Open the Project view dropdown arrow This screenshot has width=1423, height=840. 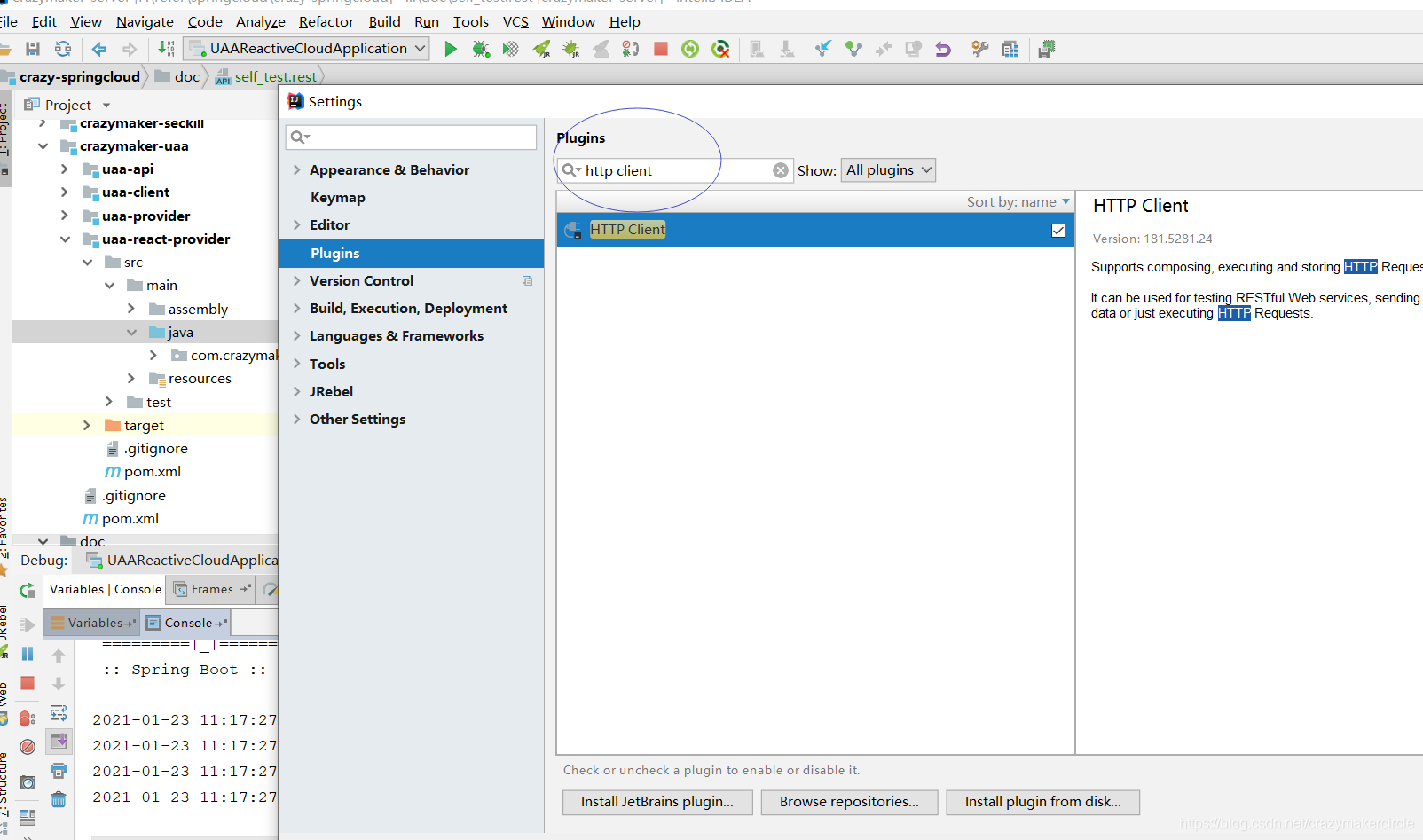[106, 105]
